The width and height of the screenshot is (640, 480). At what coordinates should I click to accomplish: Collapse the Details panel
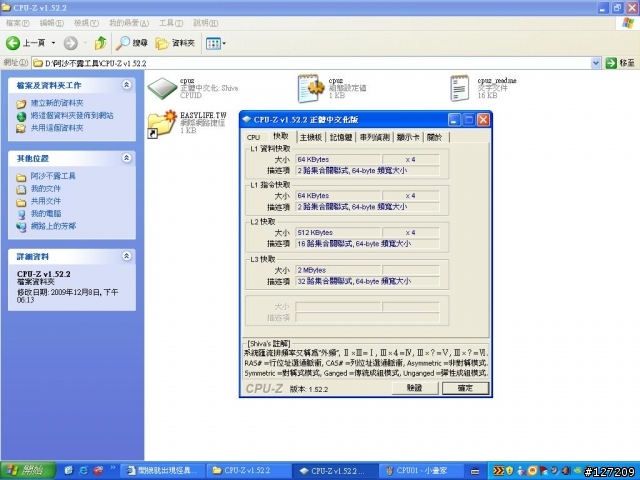(127, 256)
